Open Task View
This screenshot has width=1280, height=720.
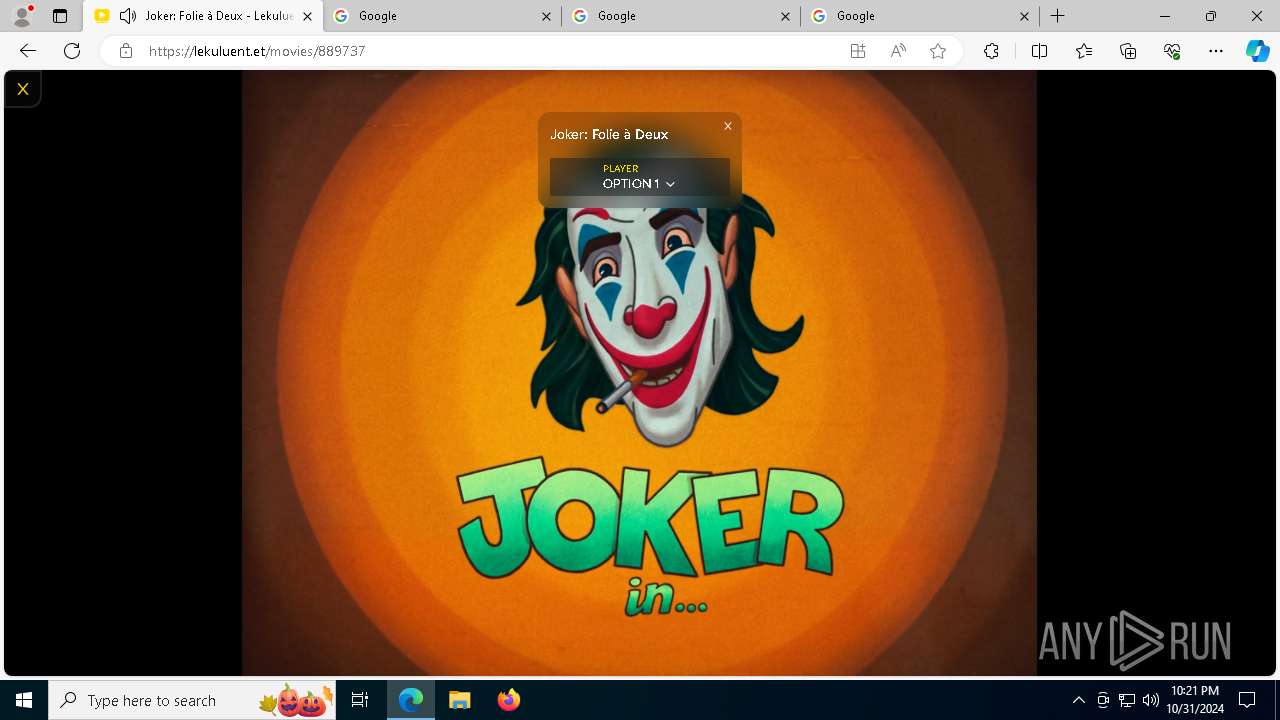click(360, 700)
